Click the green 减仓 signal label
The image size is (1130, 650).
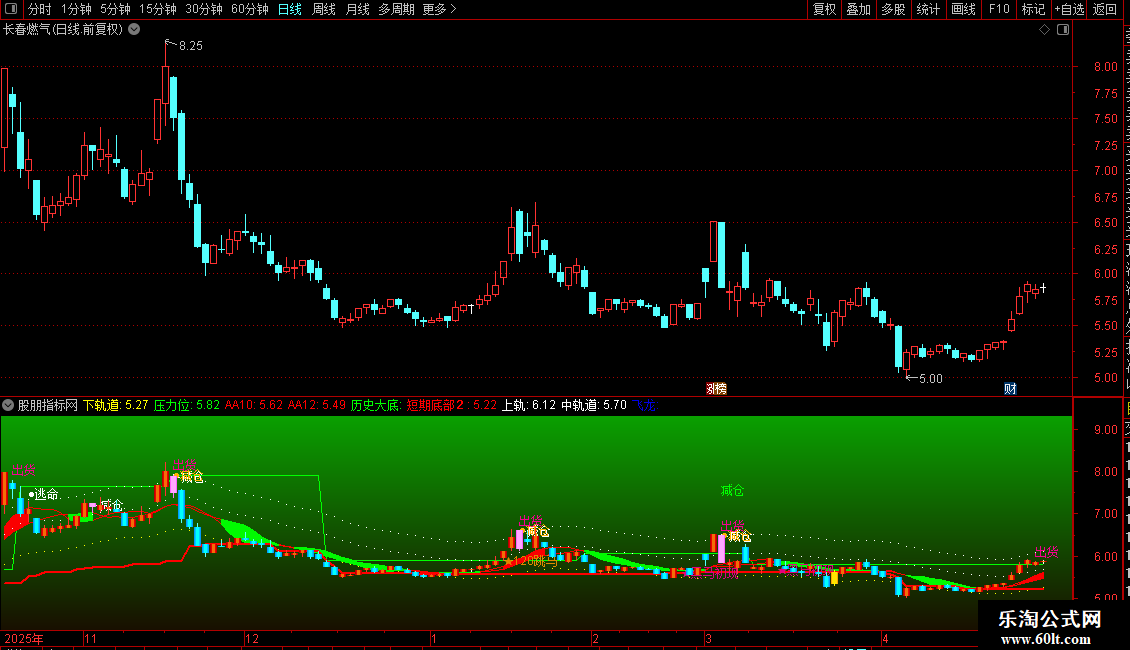732,491
